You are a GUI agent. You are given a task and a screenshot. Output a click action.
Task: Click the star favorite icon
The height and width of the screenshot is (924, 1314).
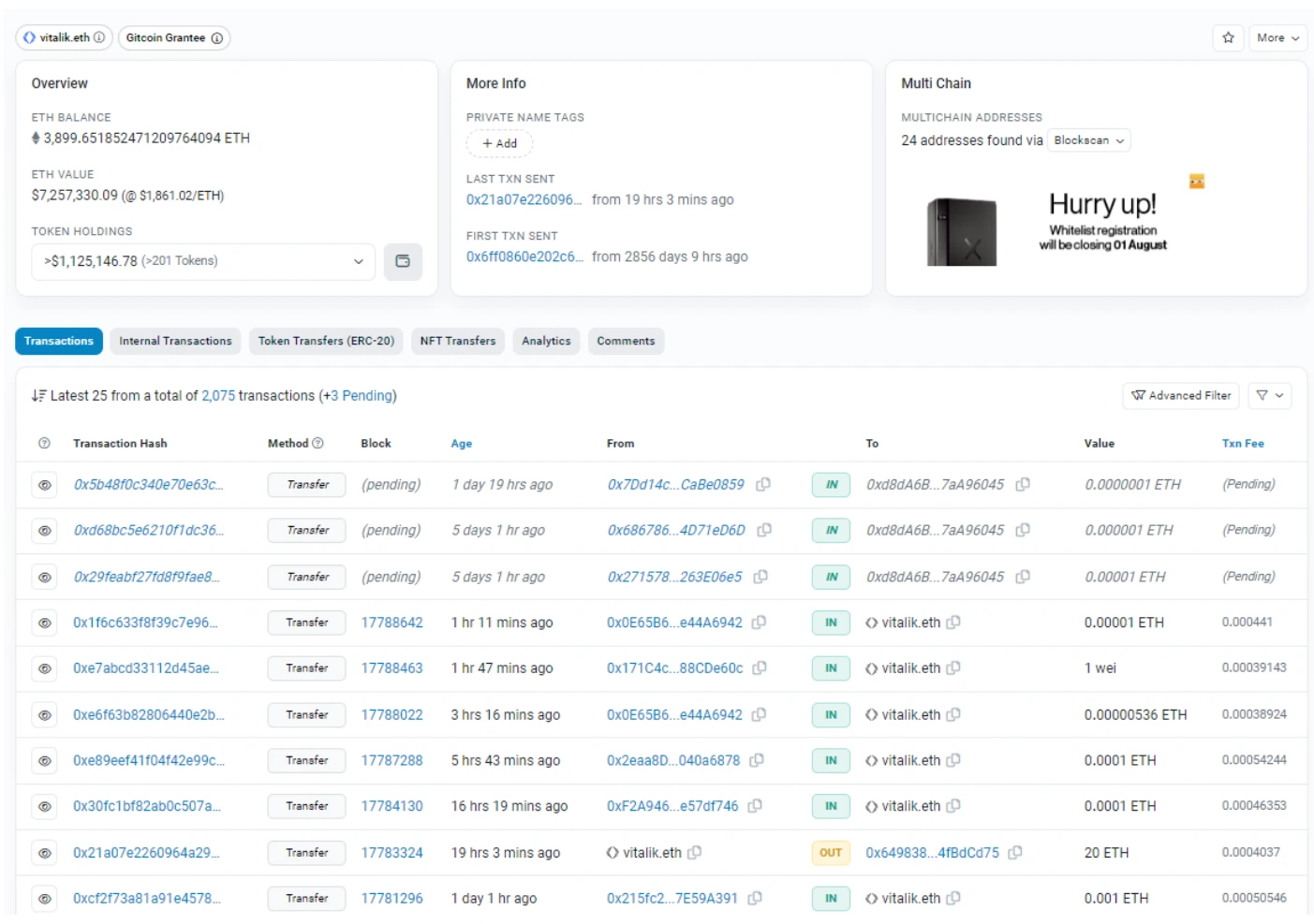1228,38
